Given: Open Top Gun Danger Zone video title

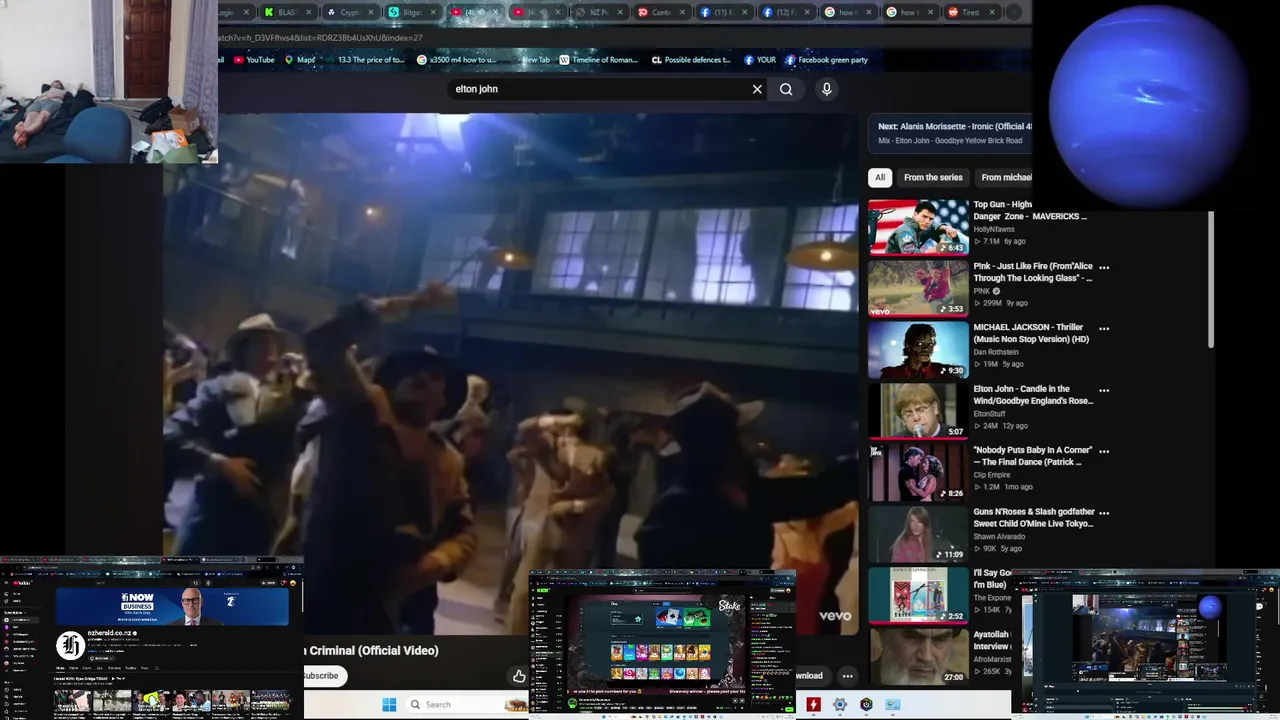Looking at the screenshot, I should (x=1030, y=210).
